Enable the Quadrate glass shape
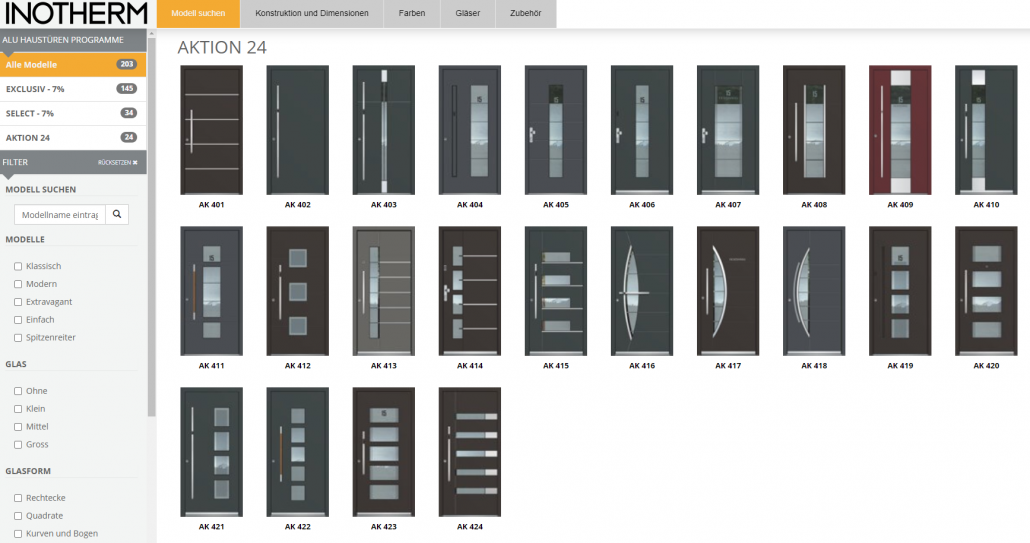This screenshot has width=1030, height=543. (18, 515)
